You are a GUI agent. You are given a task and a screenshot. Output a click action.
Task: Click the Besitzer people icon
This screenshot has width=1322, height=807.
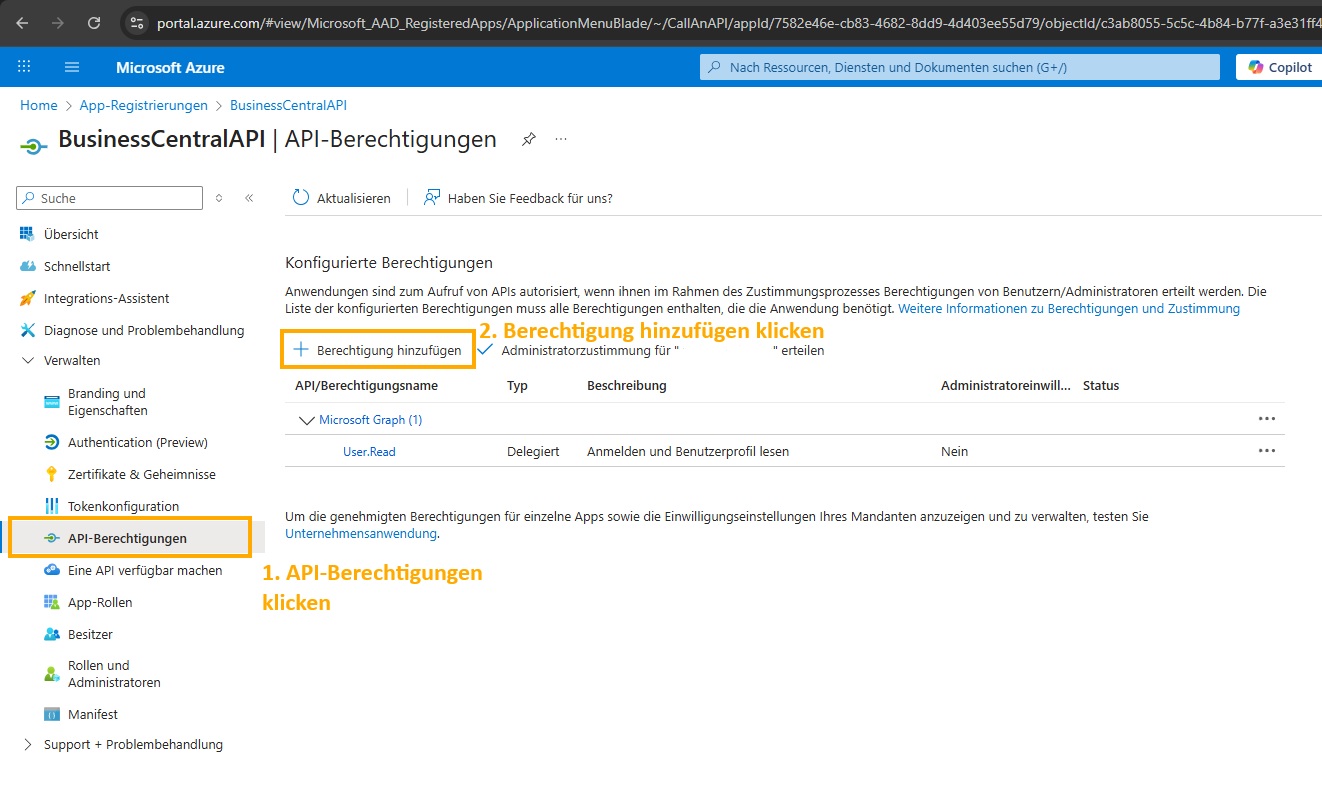[52, 634]
